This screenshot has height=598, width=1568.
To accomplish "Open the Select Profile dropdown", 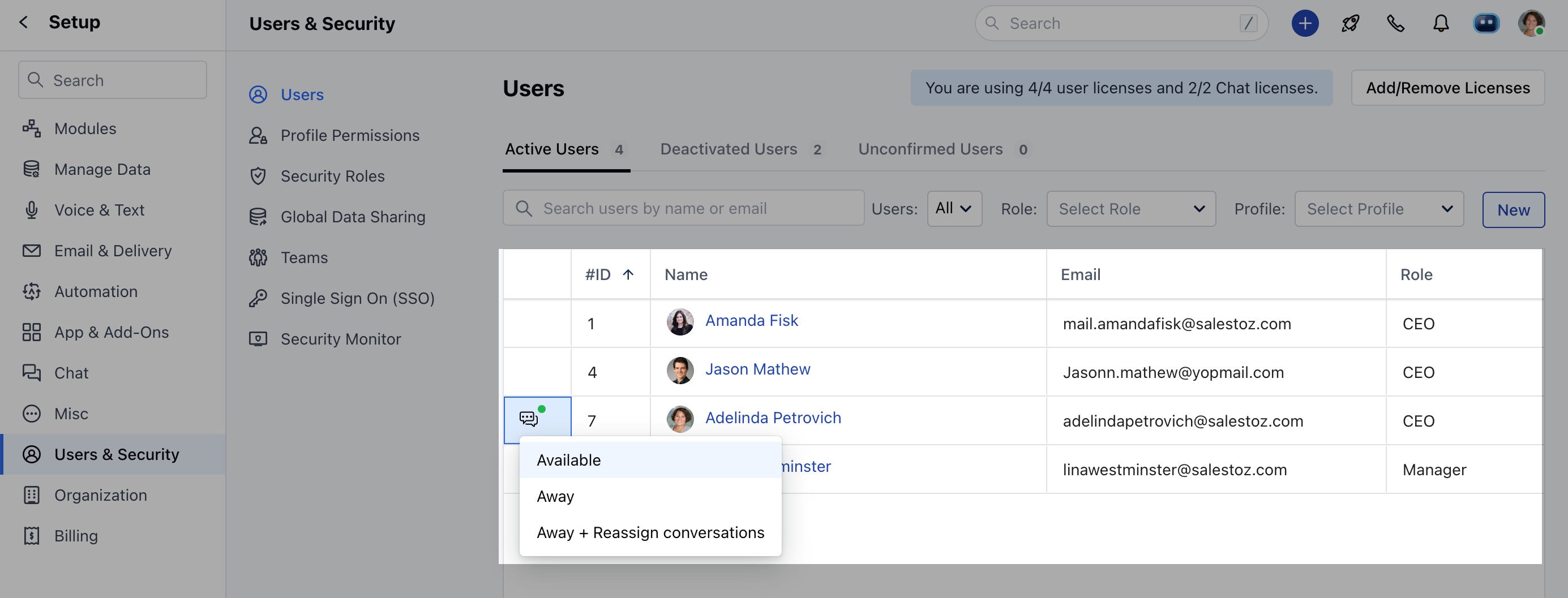I will 1379,209.
